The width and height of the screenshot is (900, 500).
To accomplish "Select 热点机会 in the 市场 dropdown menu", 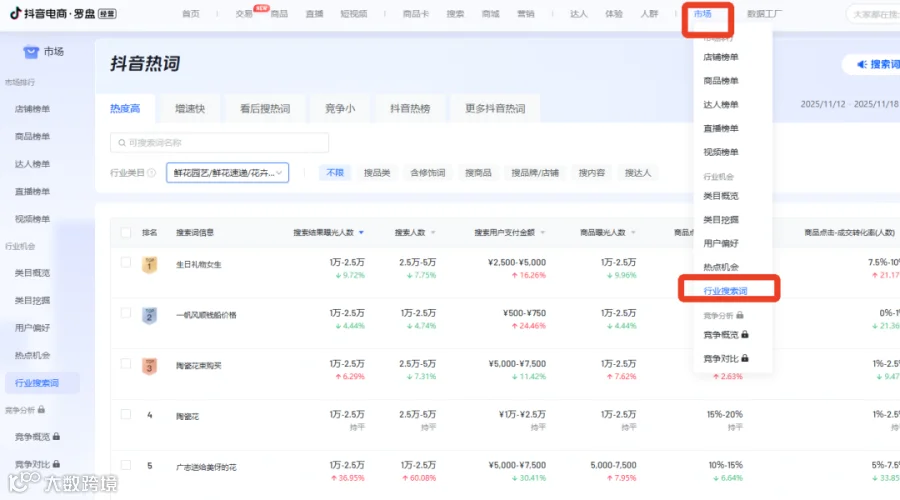I will 721,267.
